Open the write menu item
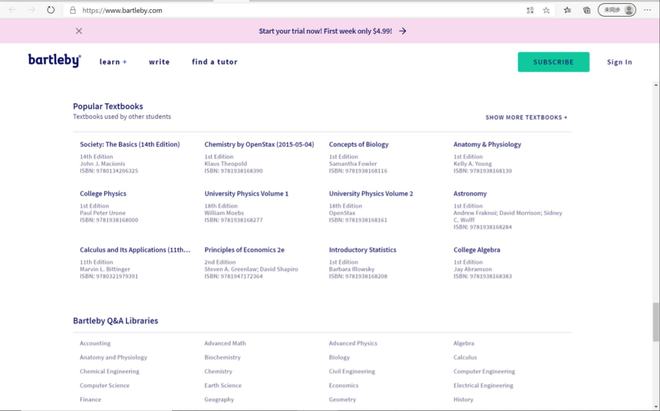The image size is (660, 411). coord(159,62)
